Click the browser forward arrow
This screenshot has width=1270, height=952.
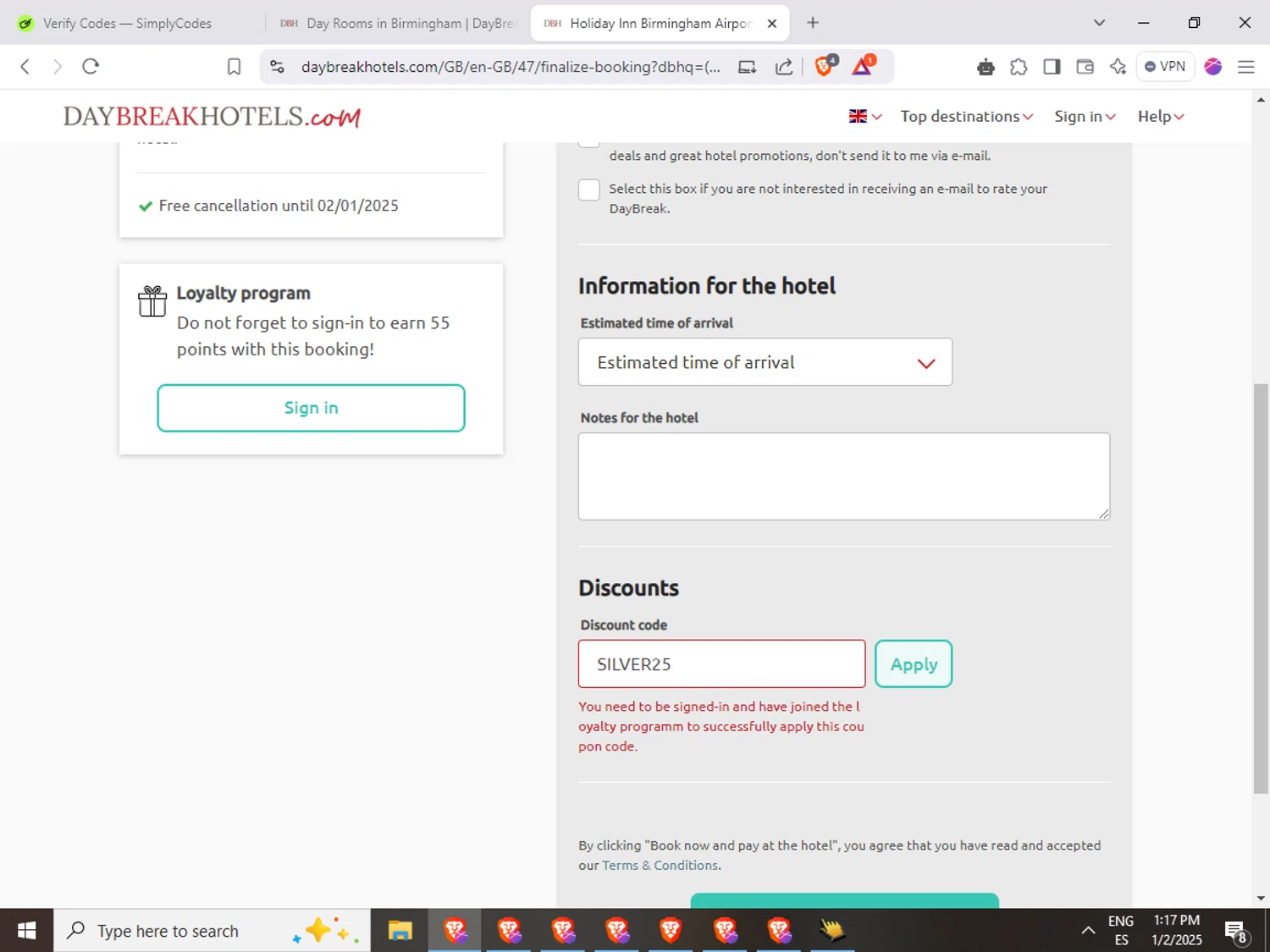57,66
